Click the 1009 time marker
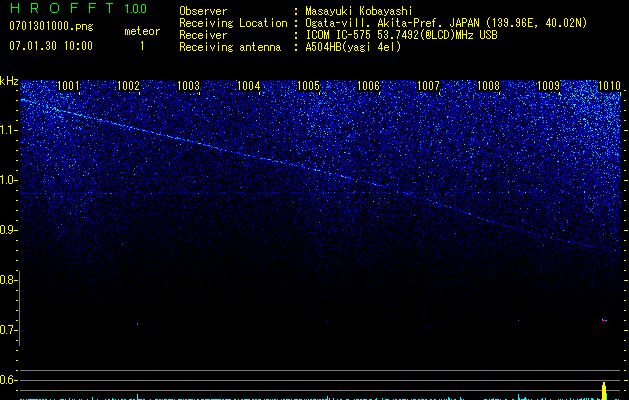This screenshot has height=400, width=629. click(548, 86)
